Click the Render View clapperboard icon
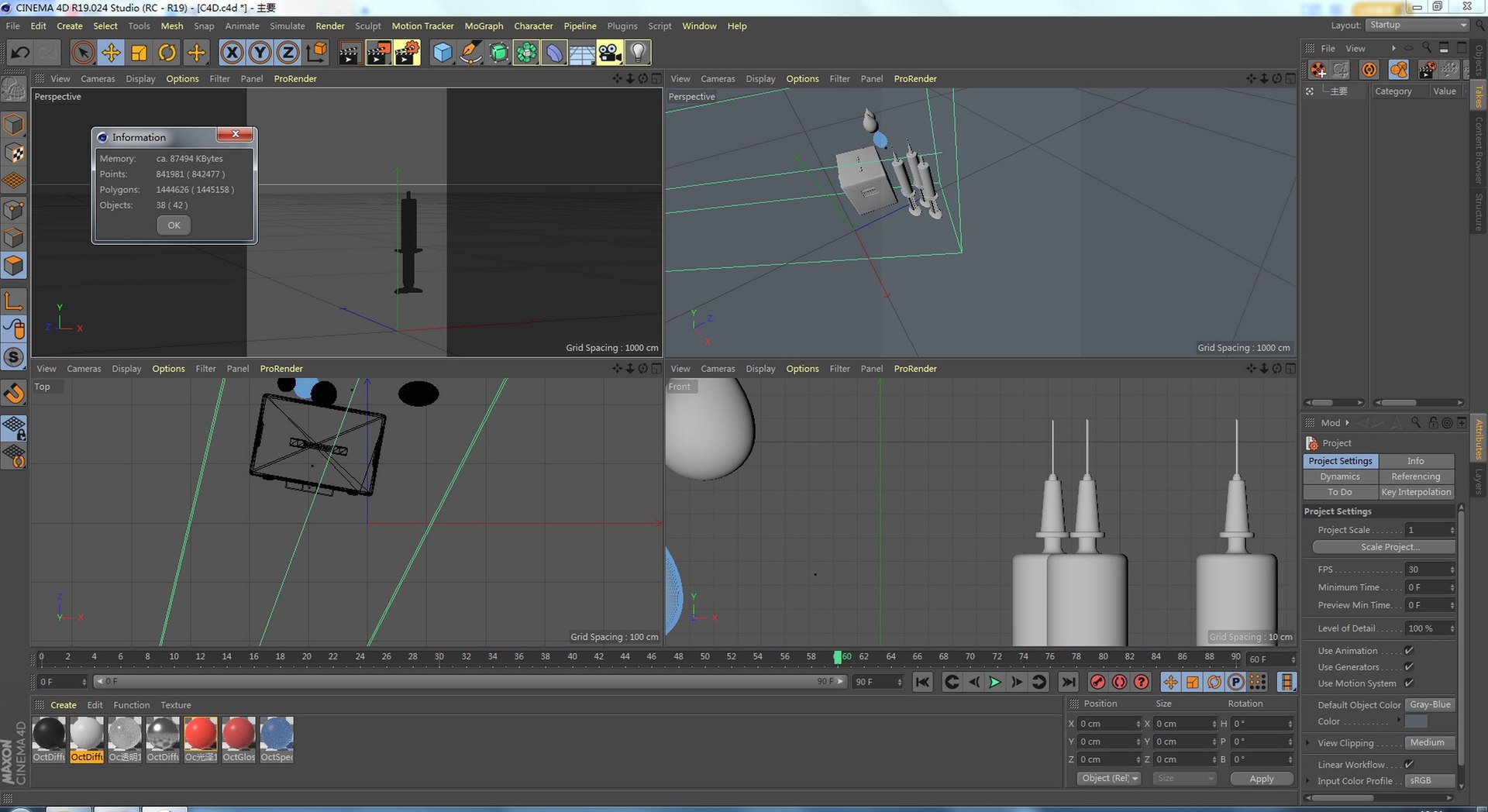This screenshot has width=1488, height=812. point(350,53)
